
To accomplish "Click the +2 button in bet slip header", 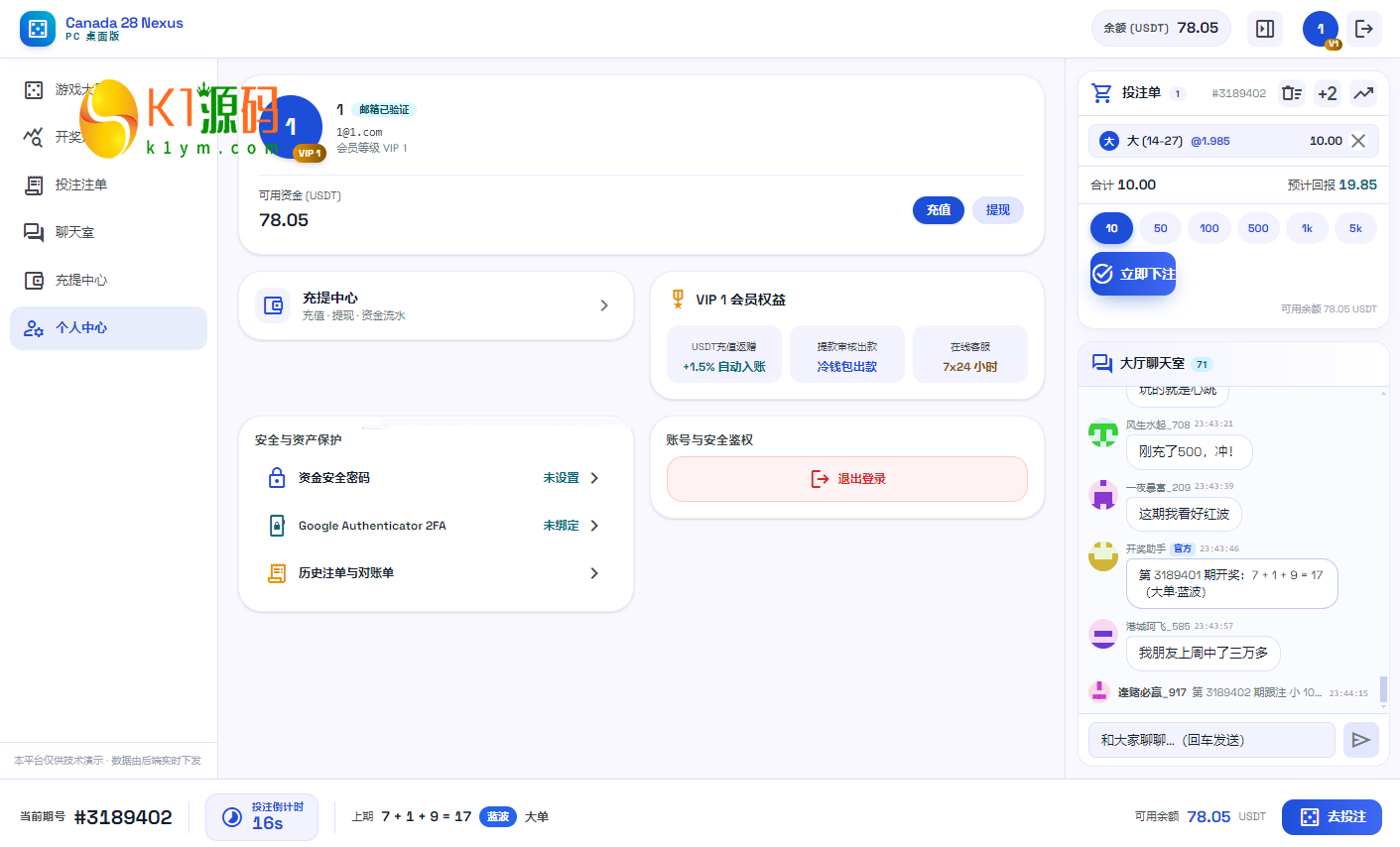I will point(1328,93).
